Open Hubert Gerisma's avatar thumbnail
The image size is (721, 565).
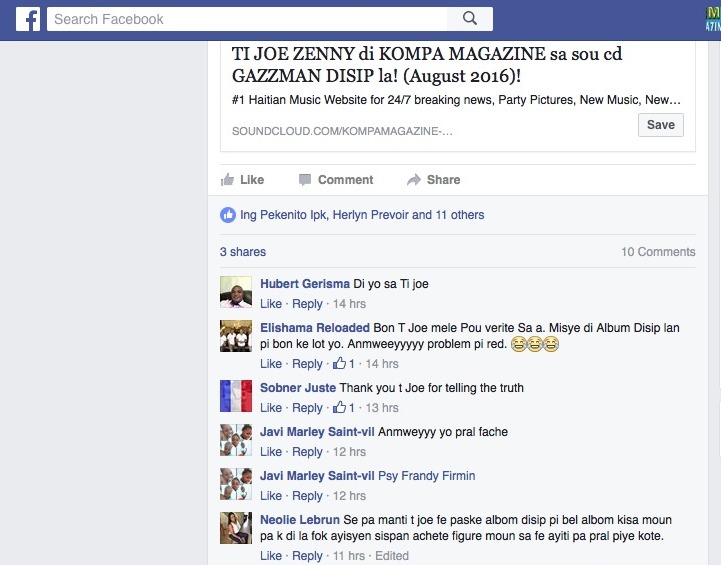236,292
